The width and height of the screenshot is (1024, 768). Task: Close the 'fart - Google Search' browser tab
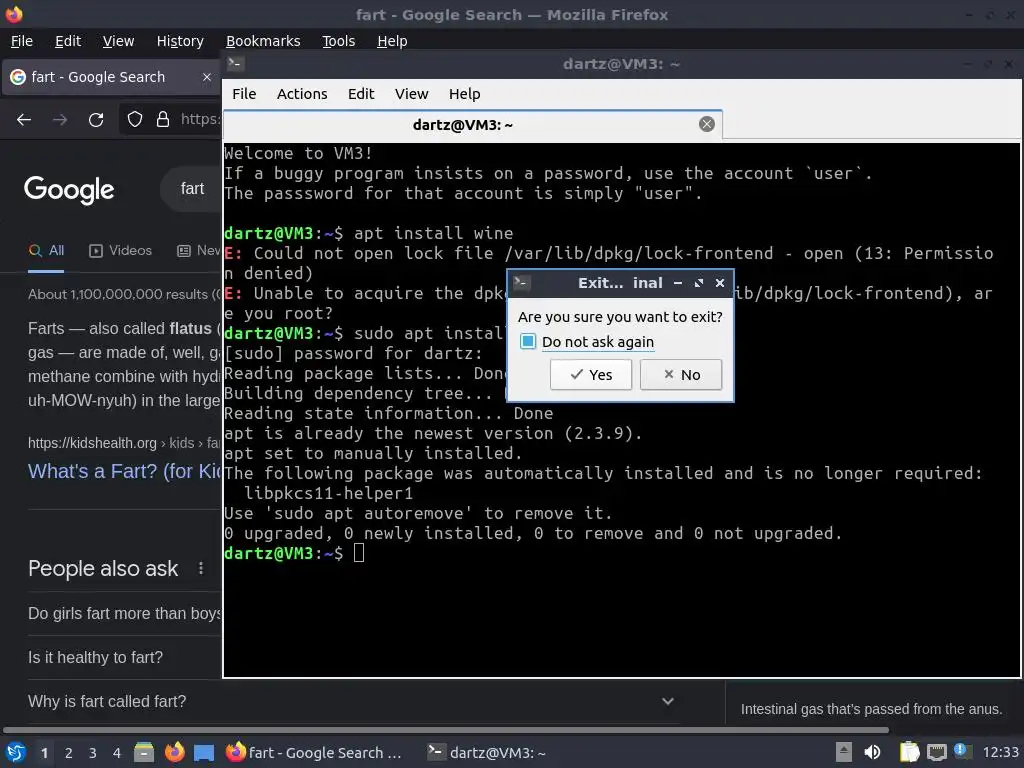point(206,77)
